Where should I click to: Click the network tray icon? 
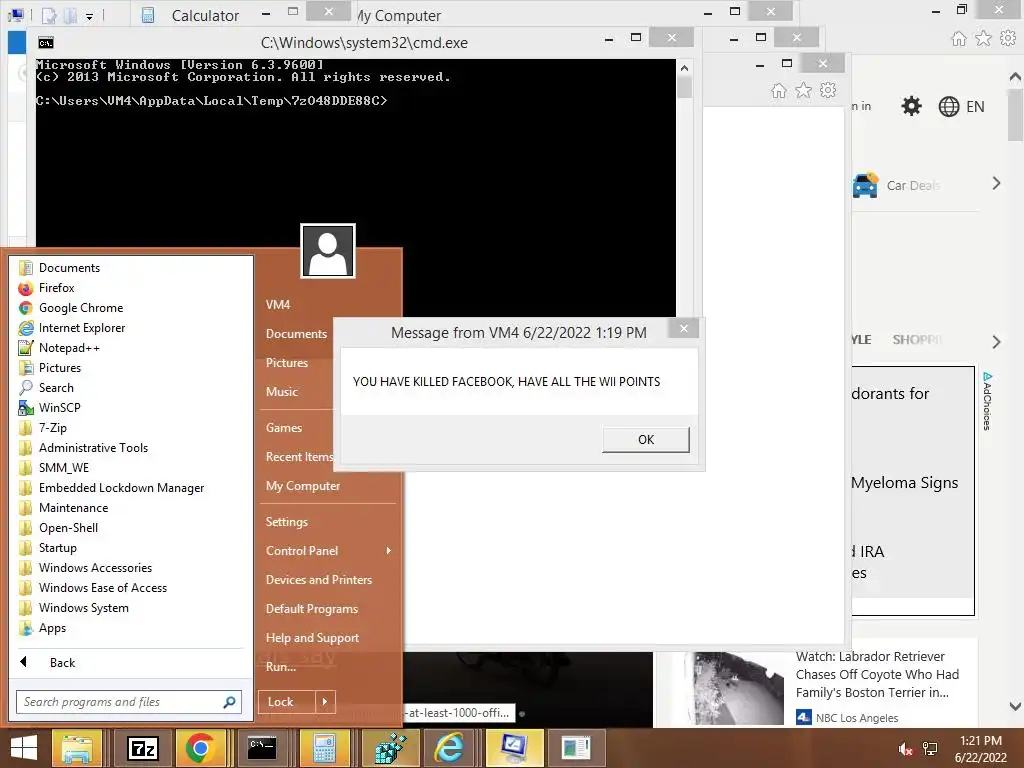(930, 749)
